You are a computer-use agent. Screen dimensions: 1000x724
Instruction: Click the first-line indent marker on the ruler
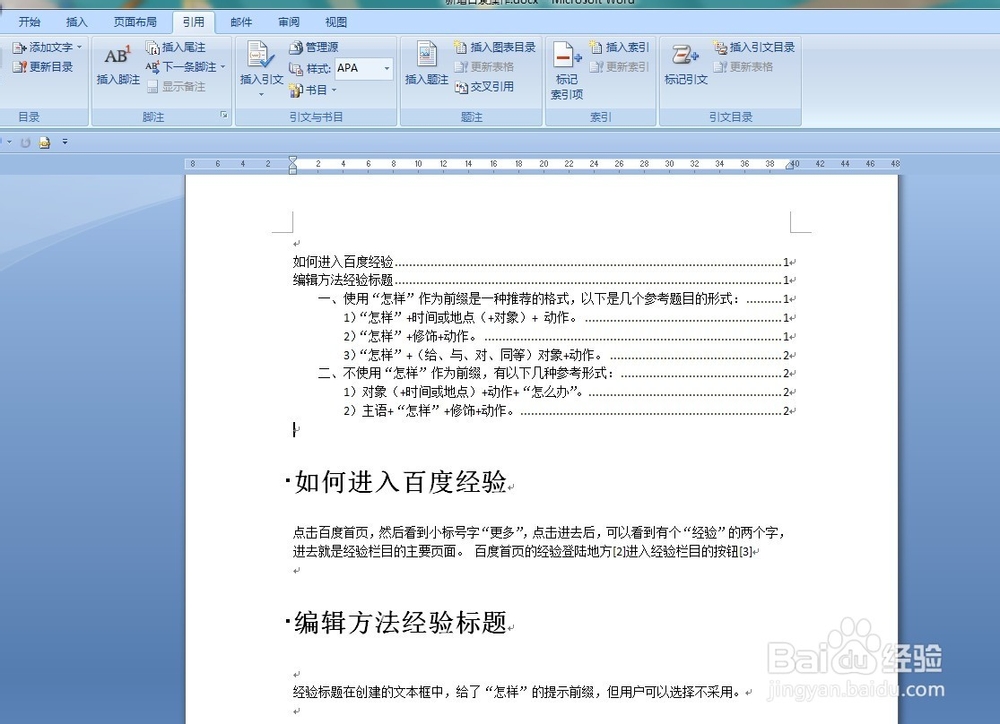pyautogui.click(x=293, y=159)
